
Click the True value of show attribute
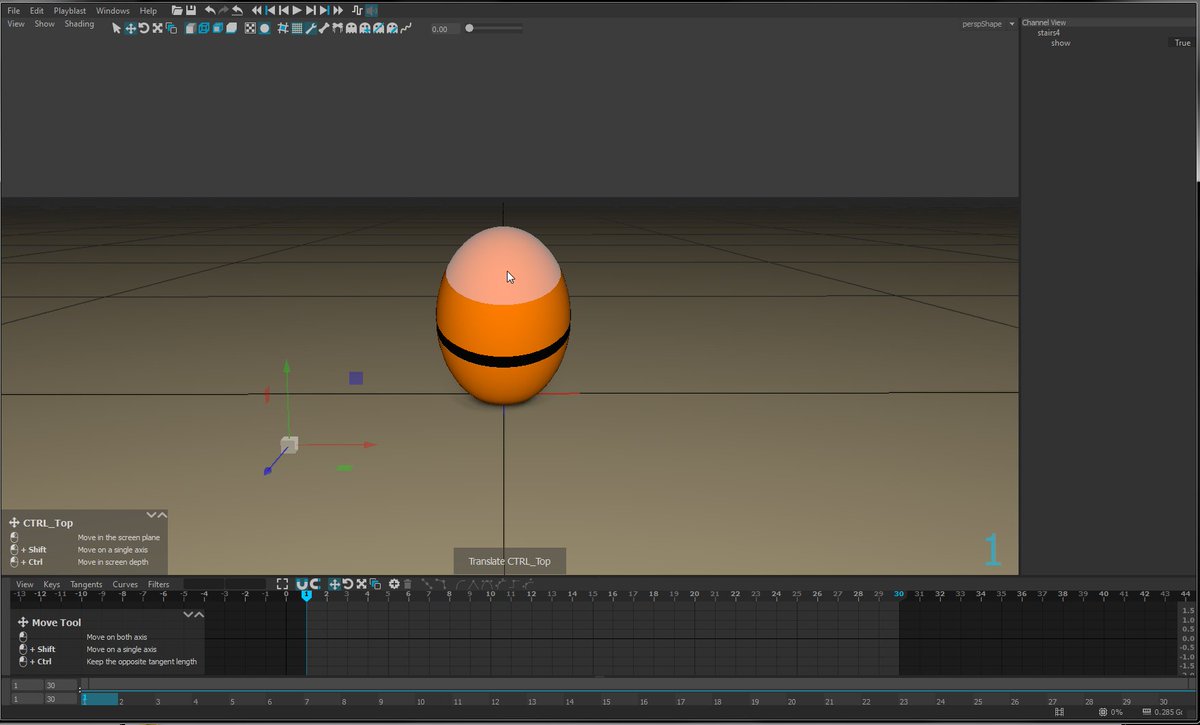1182,43
